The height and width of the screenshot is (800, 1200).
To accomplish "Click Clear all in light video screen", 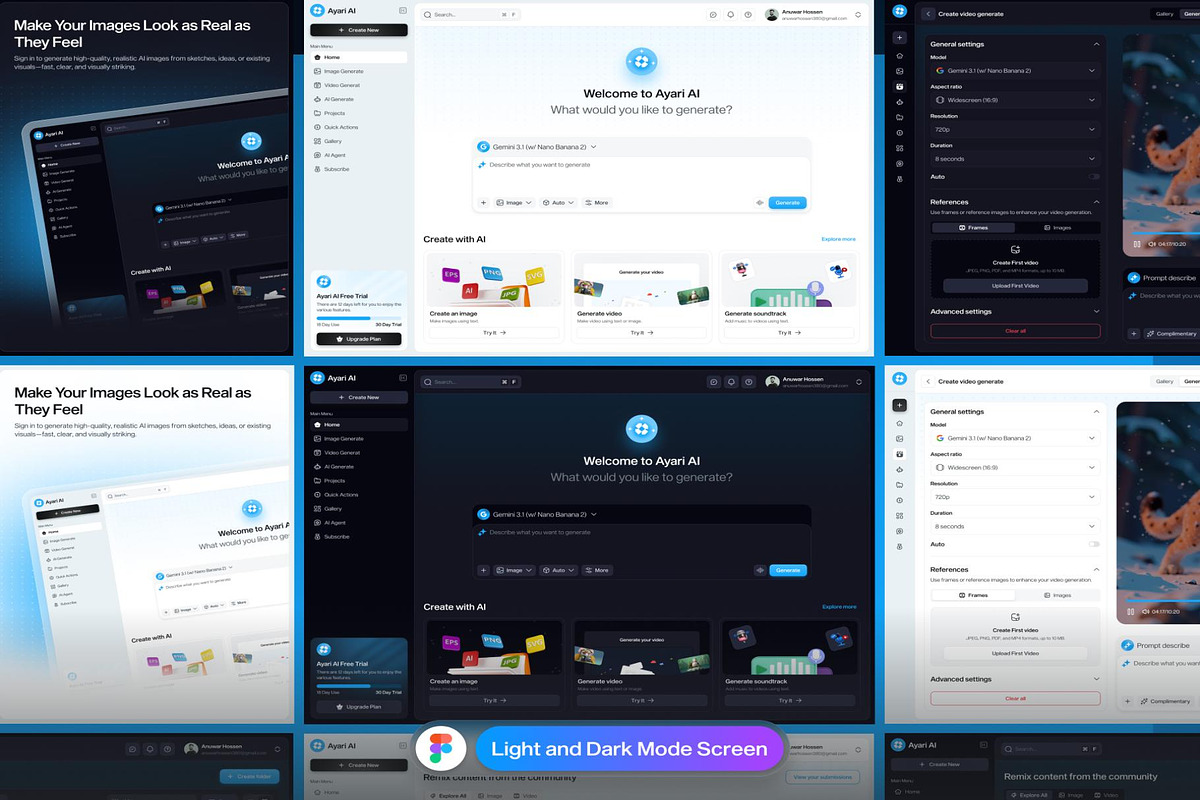I will point(1015,698).
